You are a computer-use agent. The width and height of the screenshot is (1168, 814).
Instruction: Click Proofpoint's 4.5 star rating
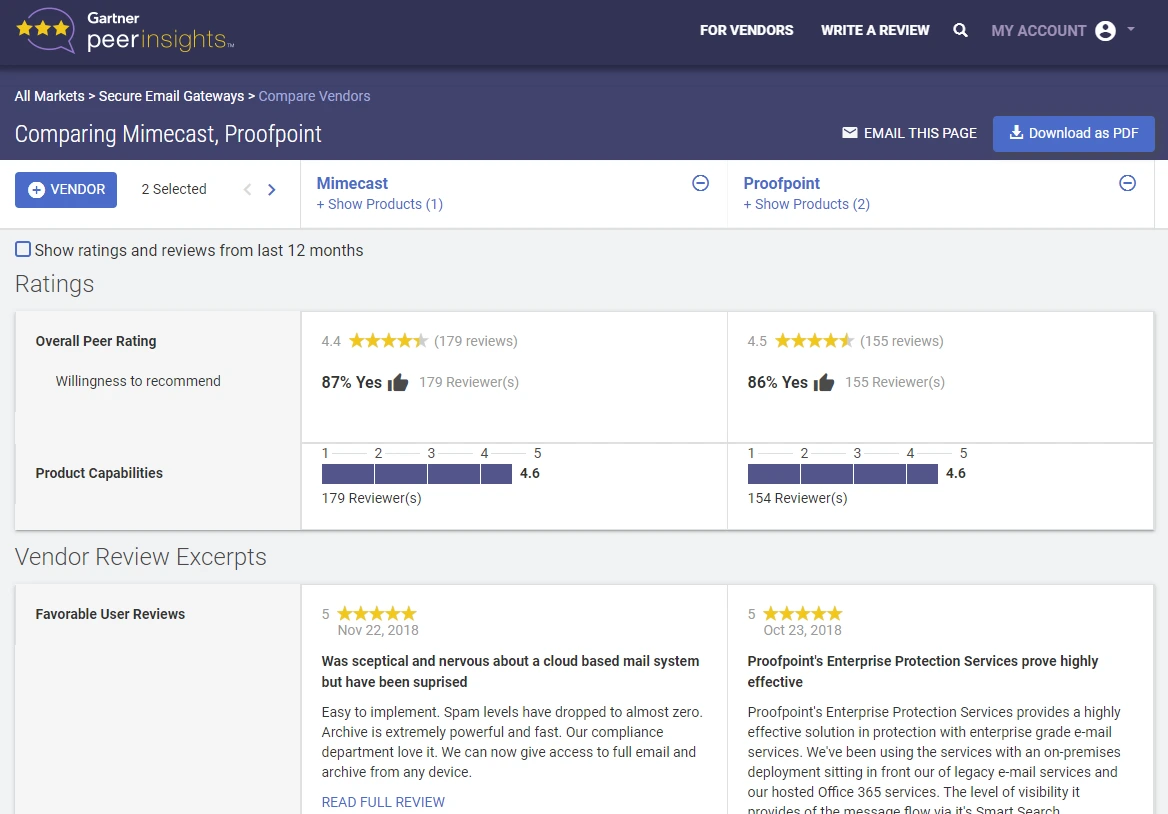coord(814,341)
